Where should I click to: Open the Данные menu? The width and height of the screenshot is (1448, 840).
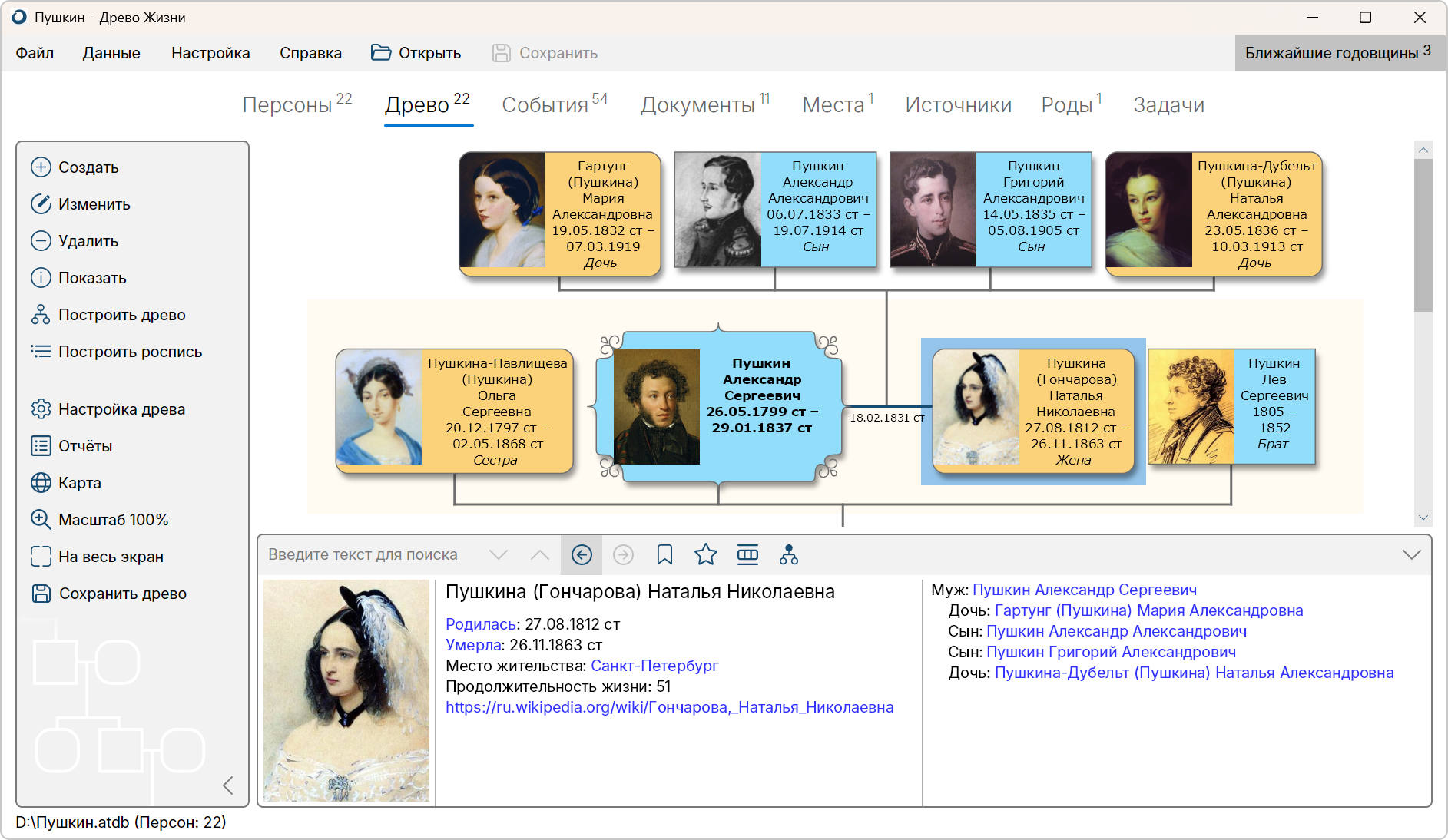111,53
